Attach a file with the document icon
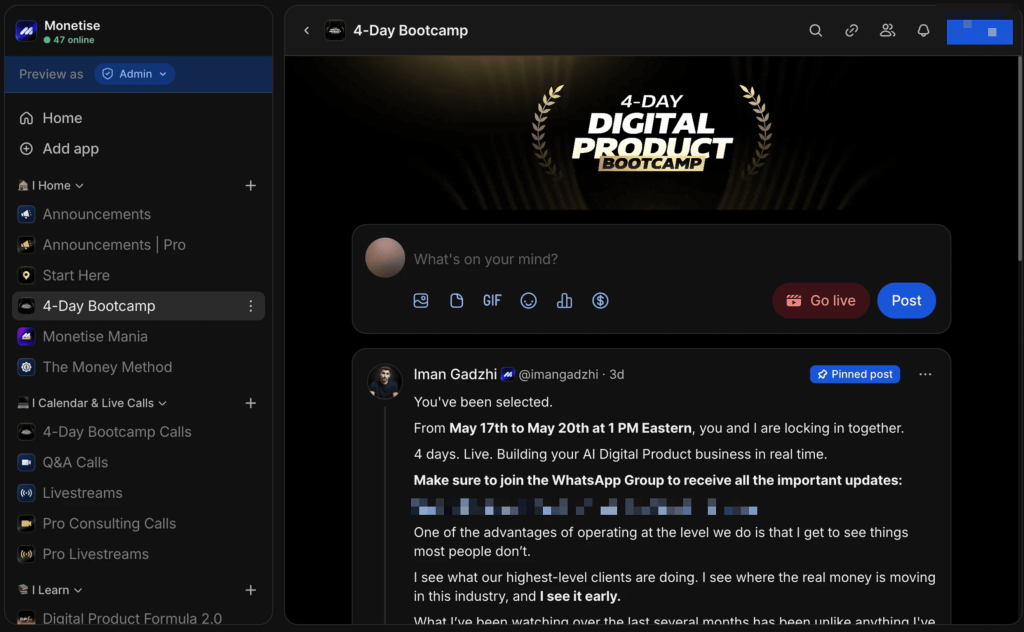Screen dimensions: 1024x632 click(456, 300)
